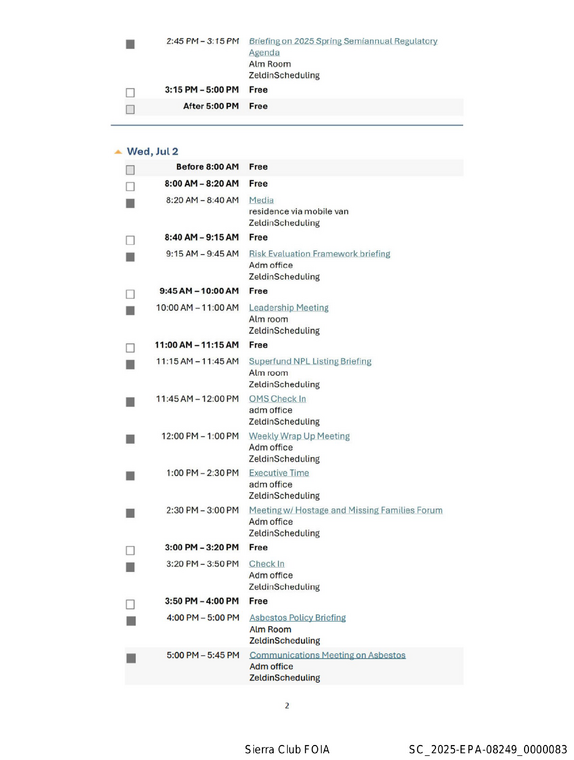Click busy marker for 10:00 AM Leadership Meeting
The height and width of the screenshot is (760, 574).
tap(130, 311)
